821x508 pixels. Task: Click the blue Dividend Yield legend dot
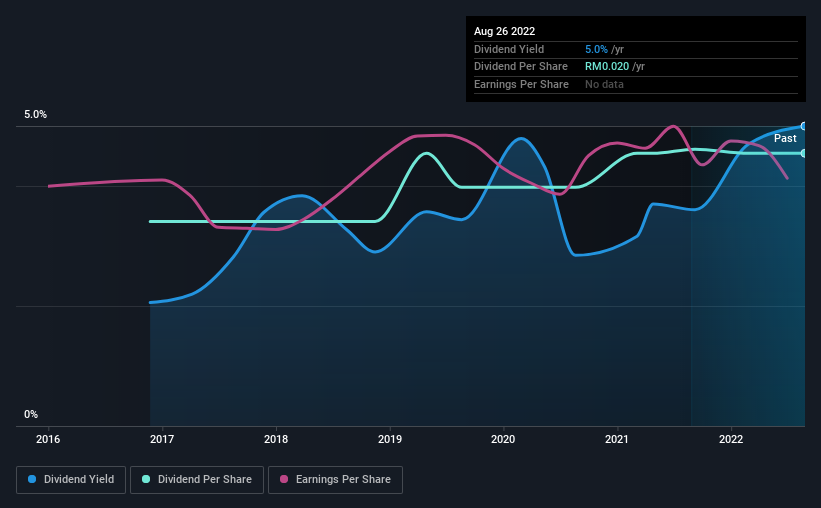[32, 479]
